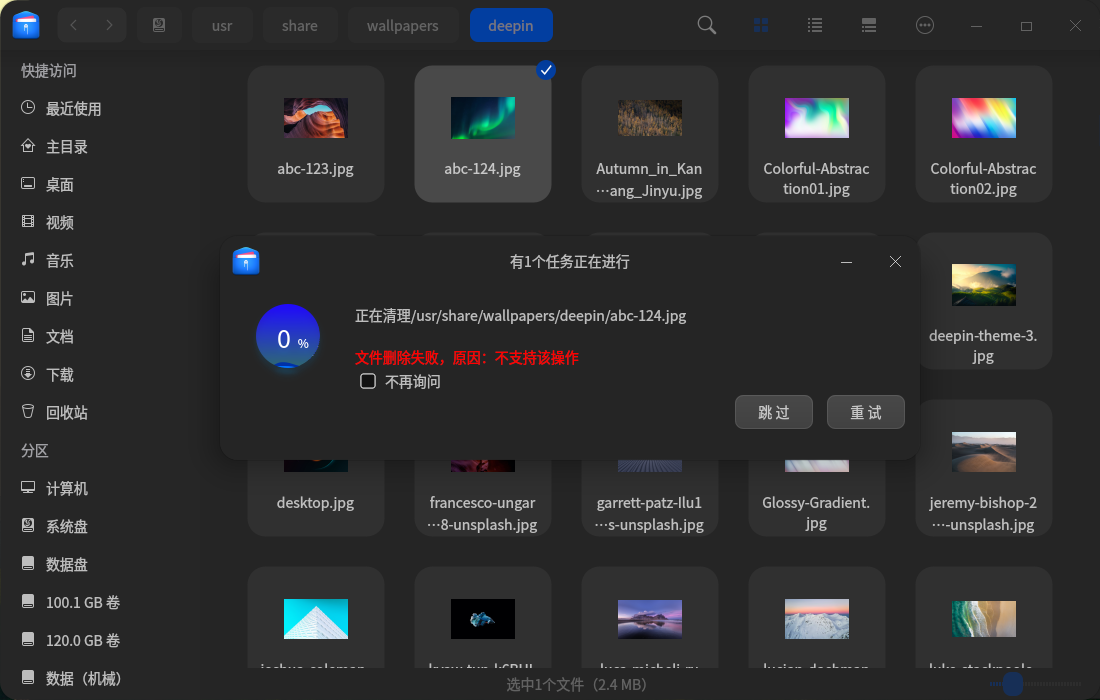
Task: Go back with the navigation back arrow
Action: (x=73, y=25)
